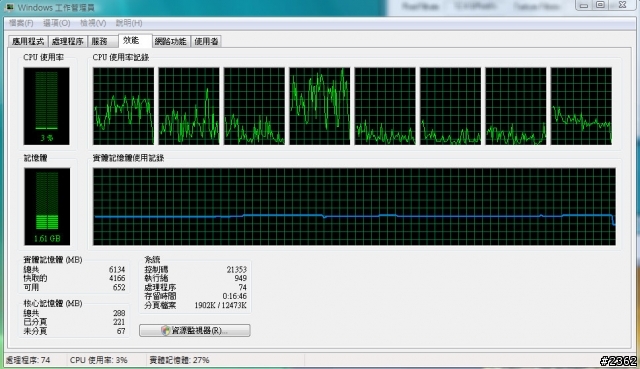Open the 選項(O) menu
This screenshot has height=369, width=640.
click(57, 23)
